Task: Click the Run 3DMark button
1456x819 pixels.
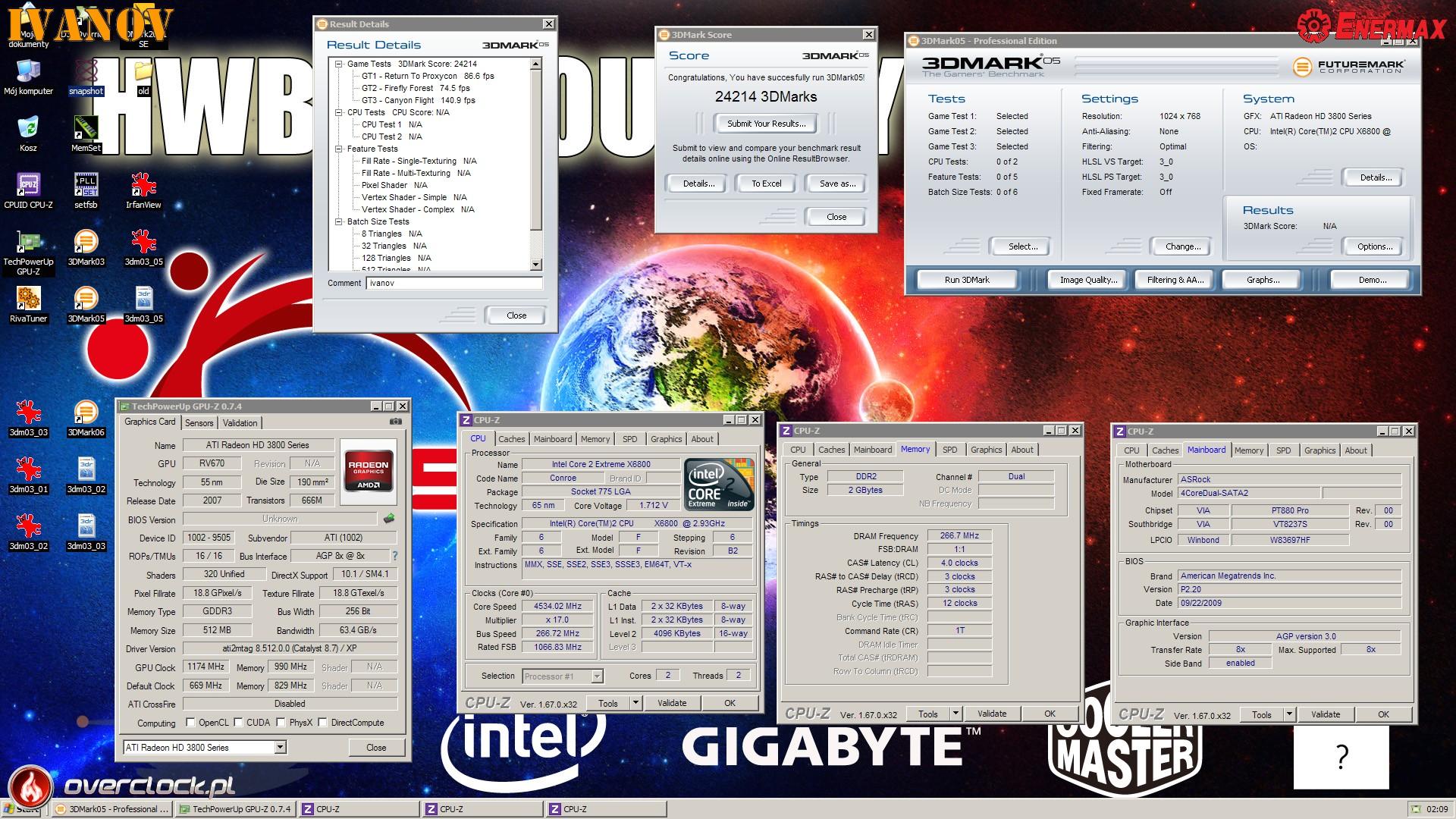Action: 967,280
